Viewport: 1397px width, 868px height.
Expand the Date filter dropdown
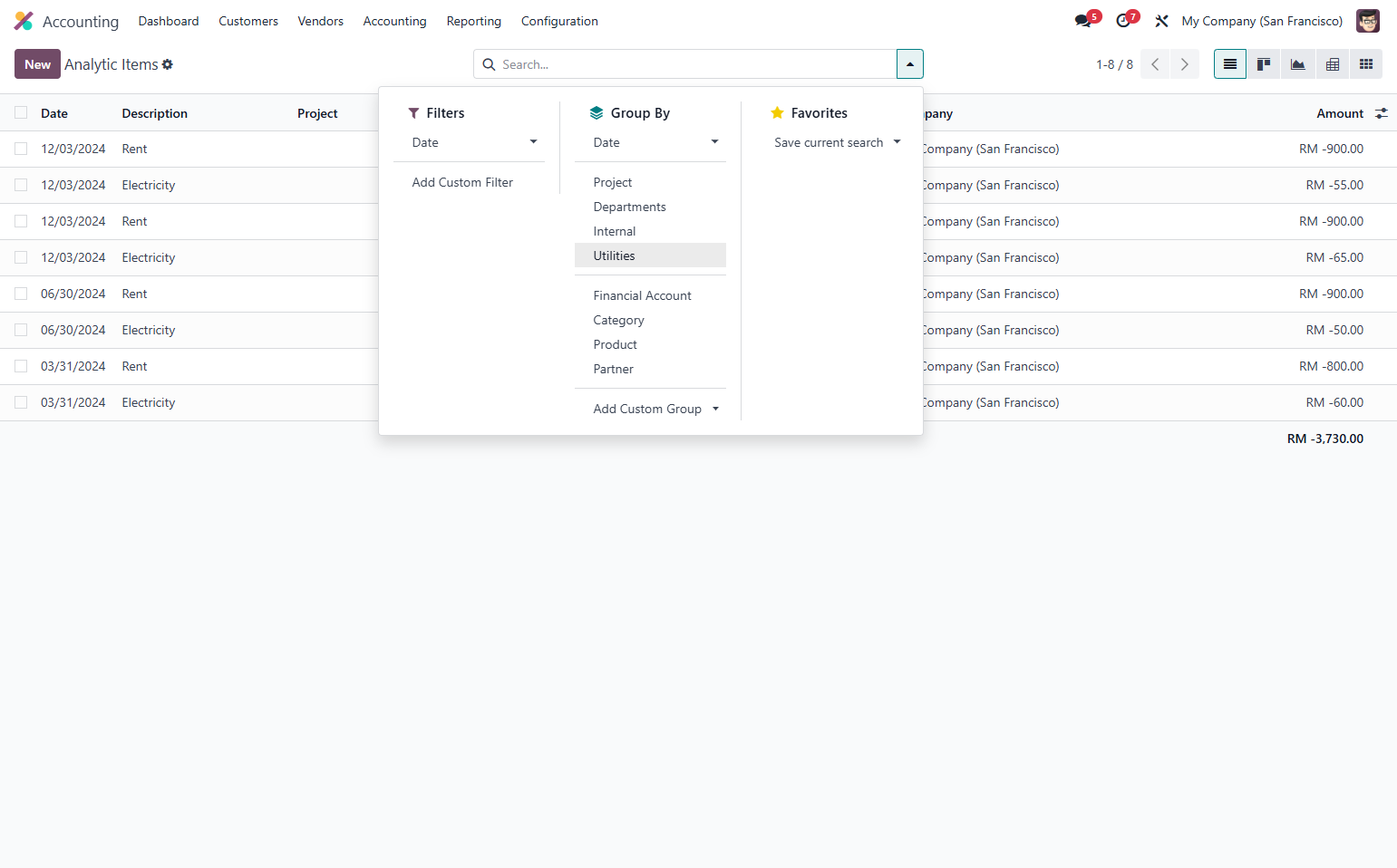(x=474, y=142)
